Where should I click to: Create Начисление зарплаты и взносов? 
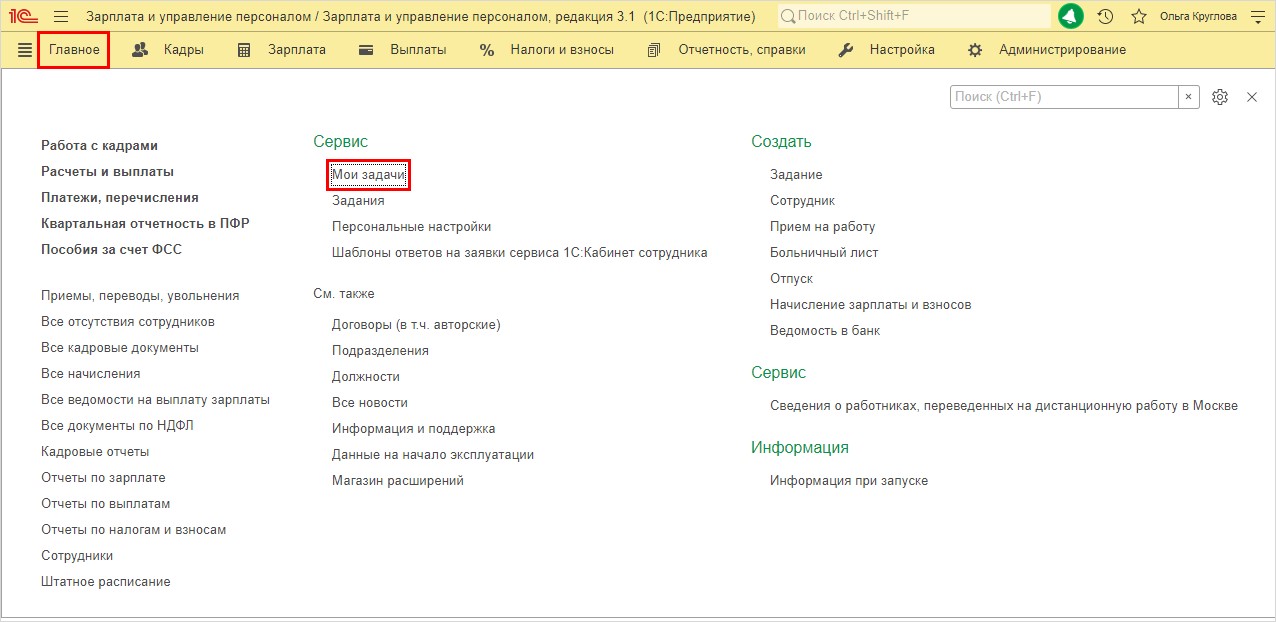coord(871,305)
